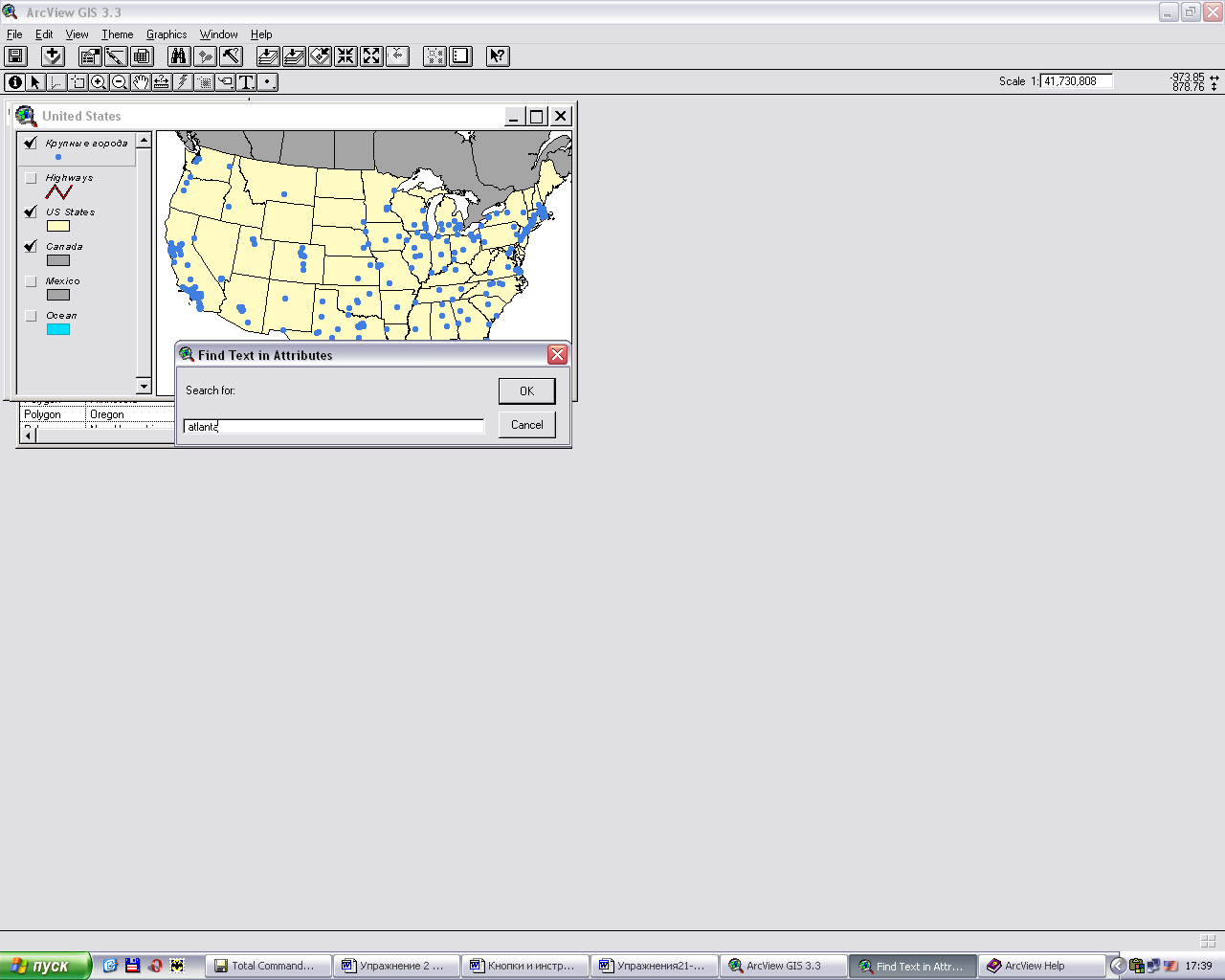This screenshot has width=1225, height=980.
Task: Switch to ArcView GIS 3.3 taskbar item
Action: coord(784,966)
